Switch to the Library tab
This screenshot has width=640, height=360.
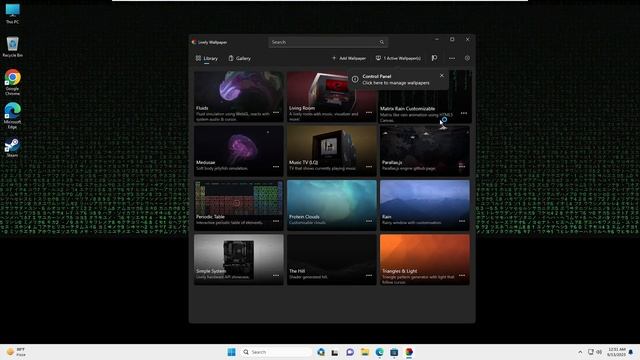click(x=207, y=58)
